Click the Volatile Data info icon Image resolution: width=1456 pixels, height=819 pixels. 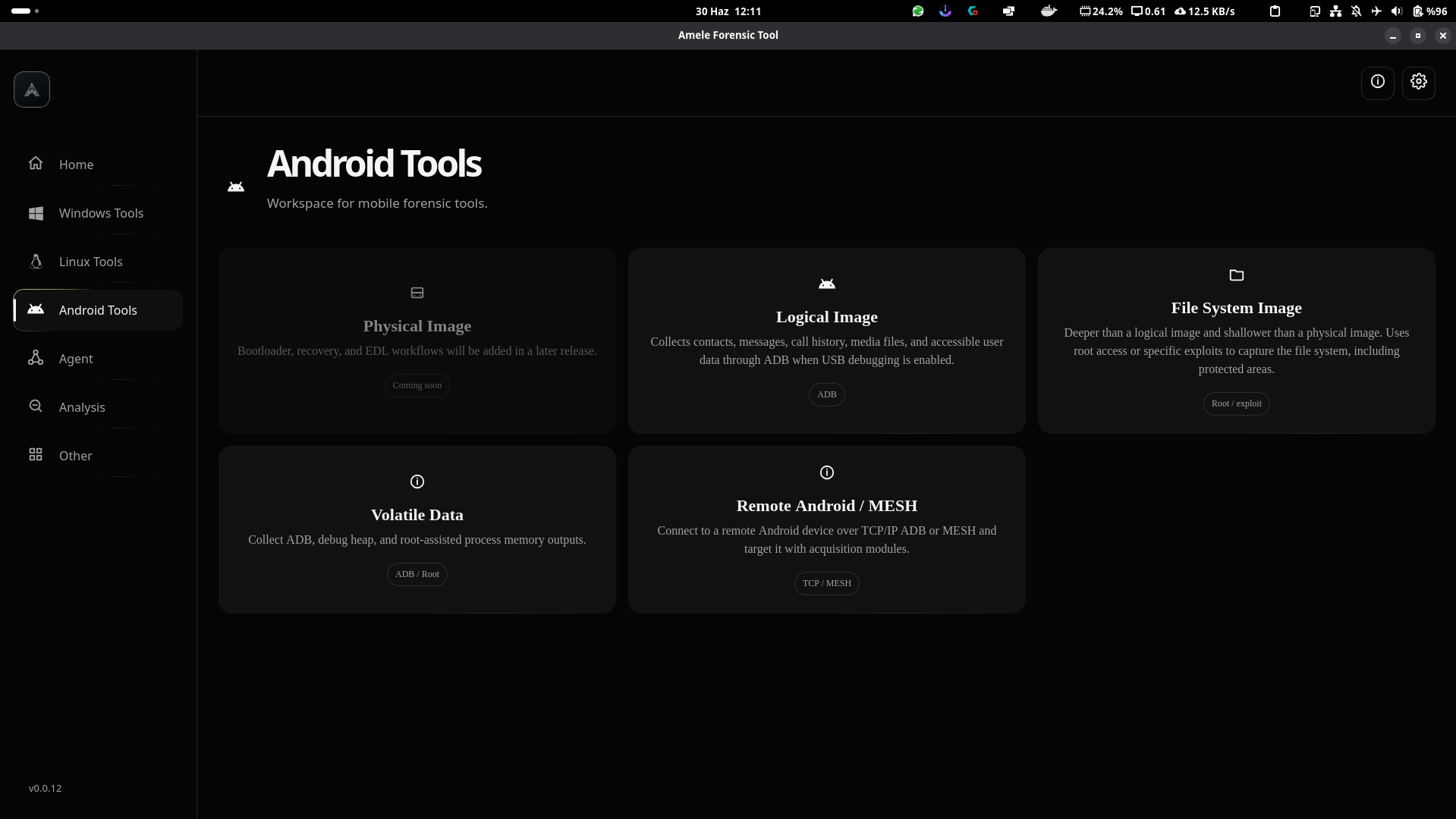point(417,482)
